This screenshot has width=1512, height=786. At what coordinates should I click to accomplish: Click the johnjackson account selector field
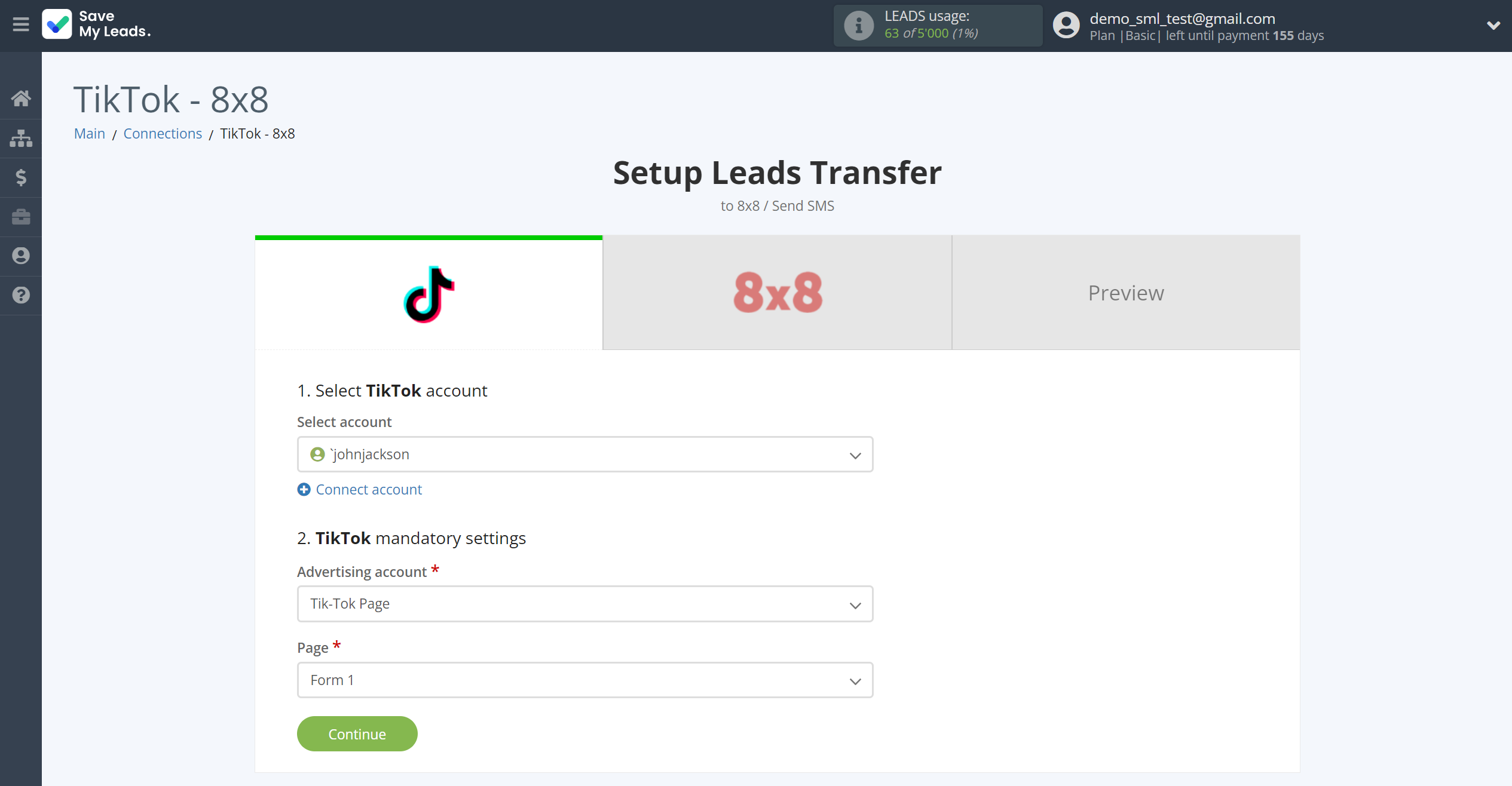[585, 454]
